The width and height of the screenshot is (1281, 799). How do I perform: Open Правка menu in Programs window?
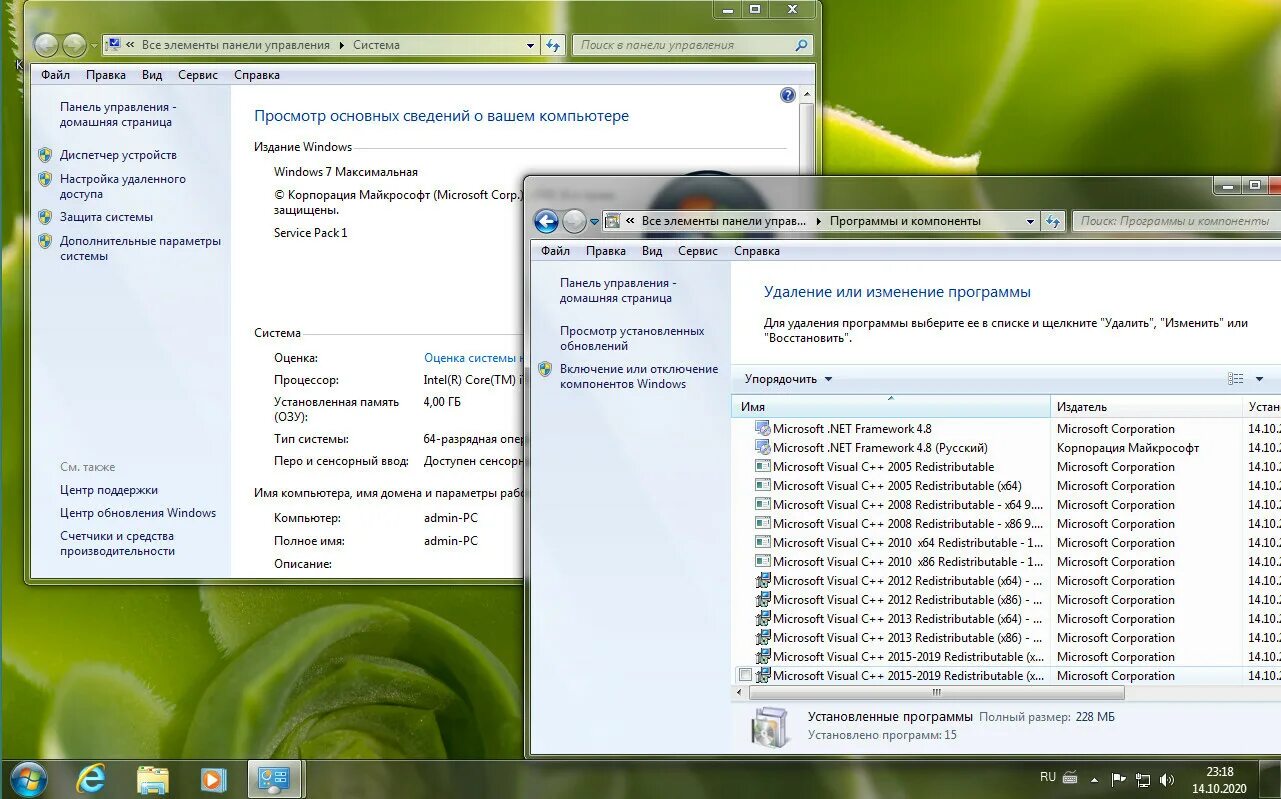[606, 251]
